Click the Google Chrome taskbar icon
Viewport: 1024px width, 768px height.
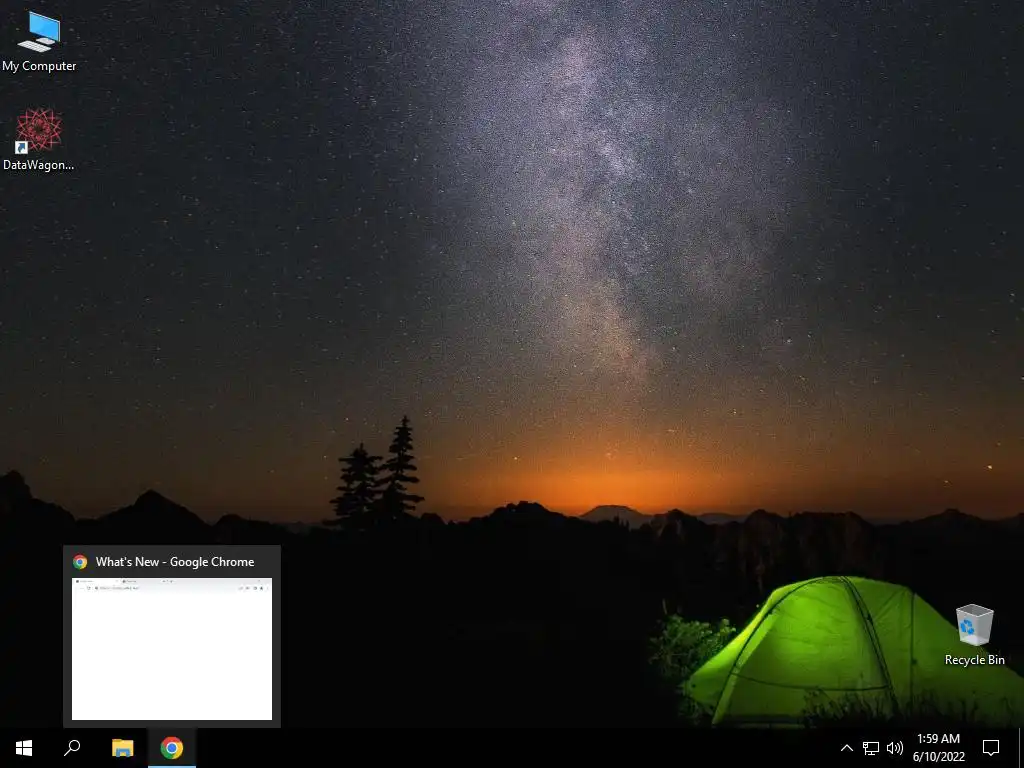click(172, 748)
